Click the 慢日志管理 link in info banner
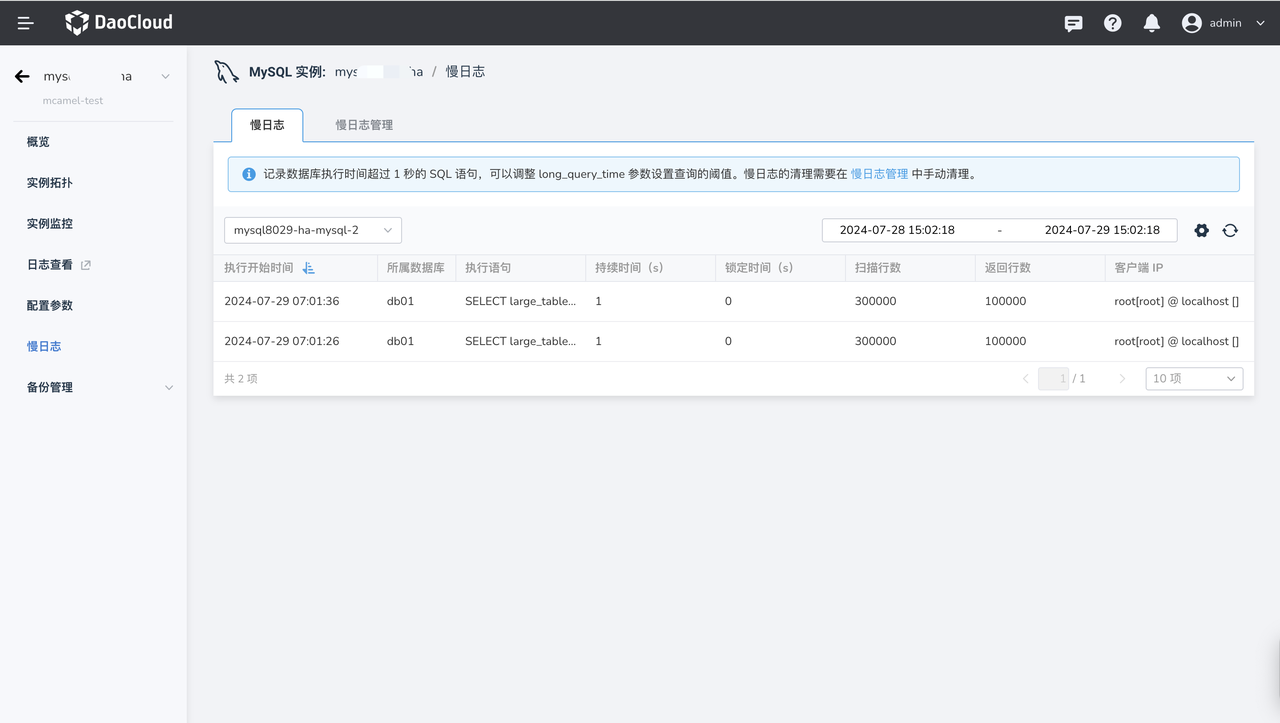This screenshot has height=723, width=1280. coord(879,174)
